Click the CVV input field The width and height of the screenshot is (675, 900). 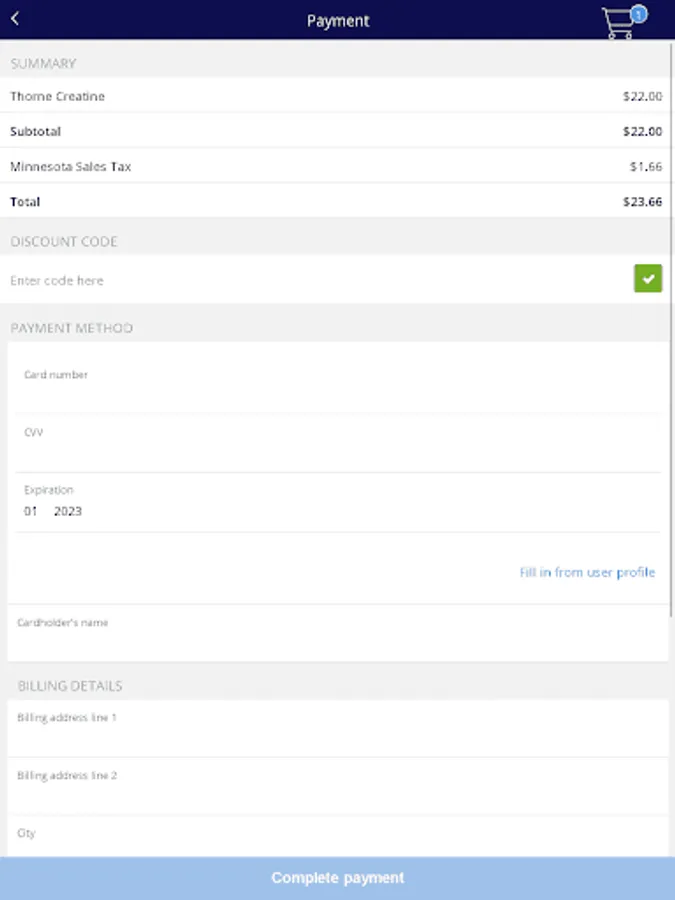(x=338, y=448)
